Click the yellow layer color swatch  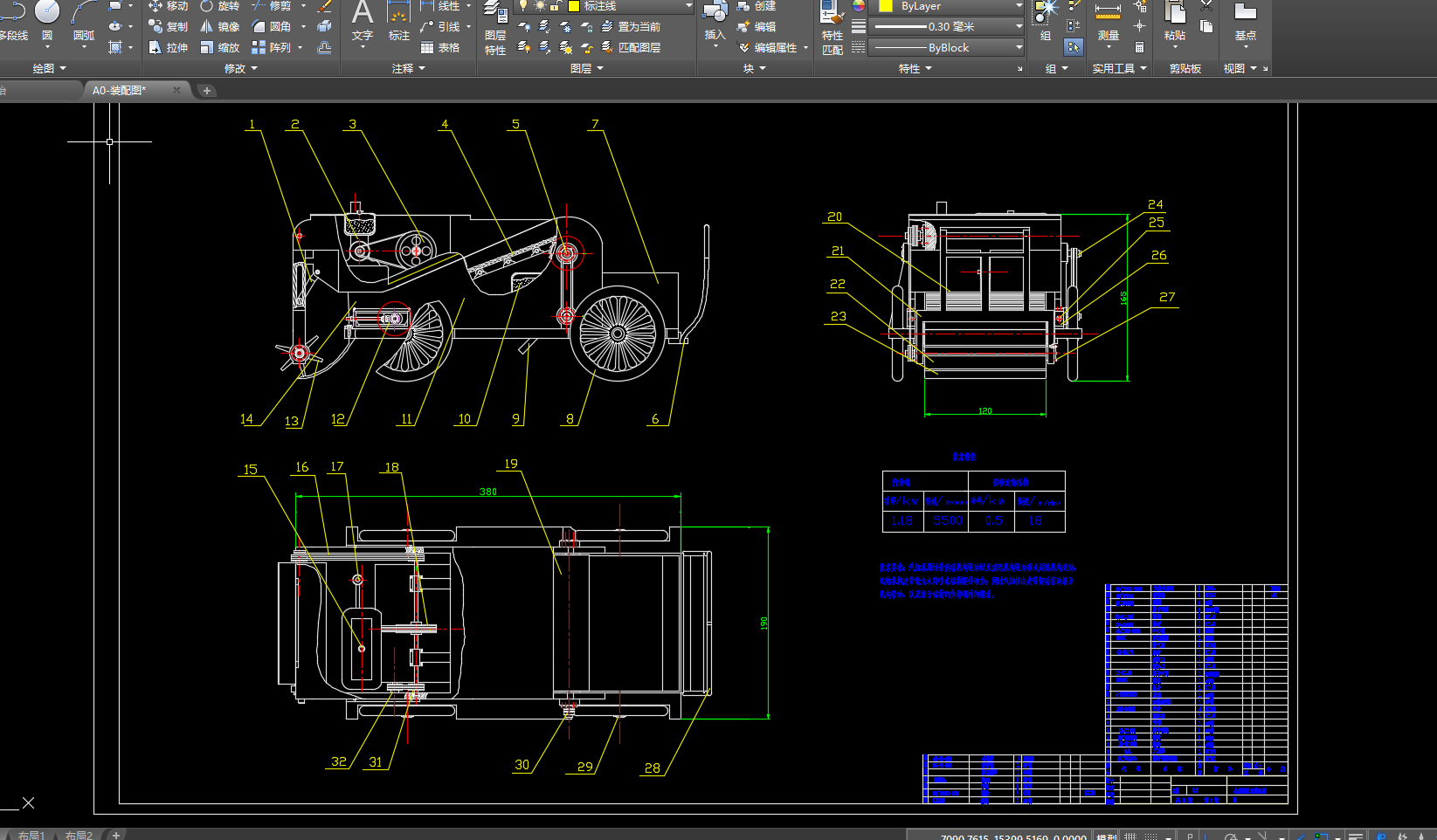(x=574, y=6)
